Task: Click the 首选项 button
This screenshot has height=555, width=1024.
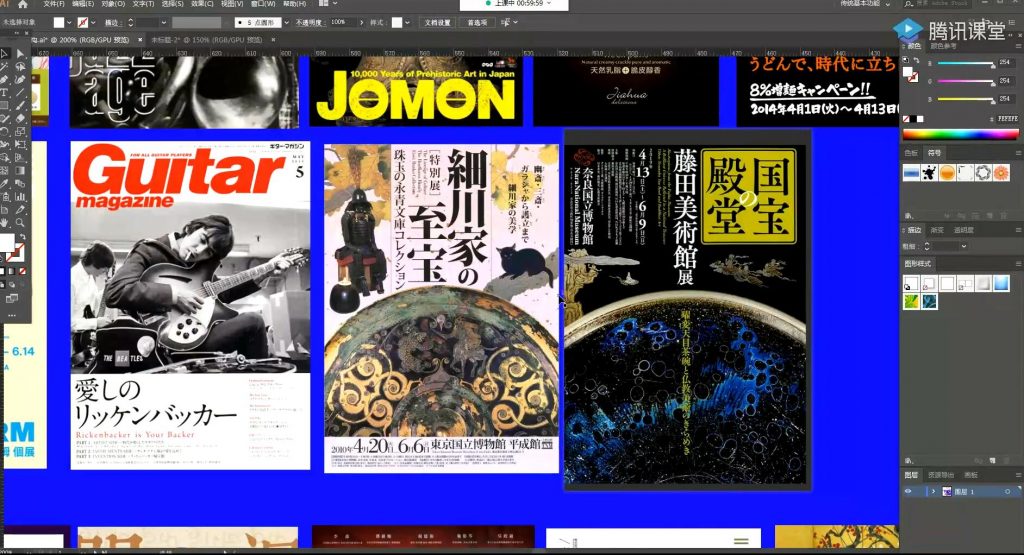Action: coord(477,22)
